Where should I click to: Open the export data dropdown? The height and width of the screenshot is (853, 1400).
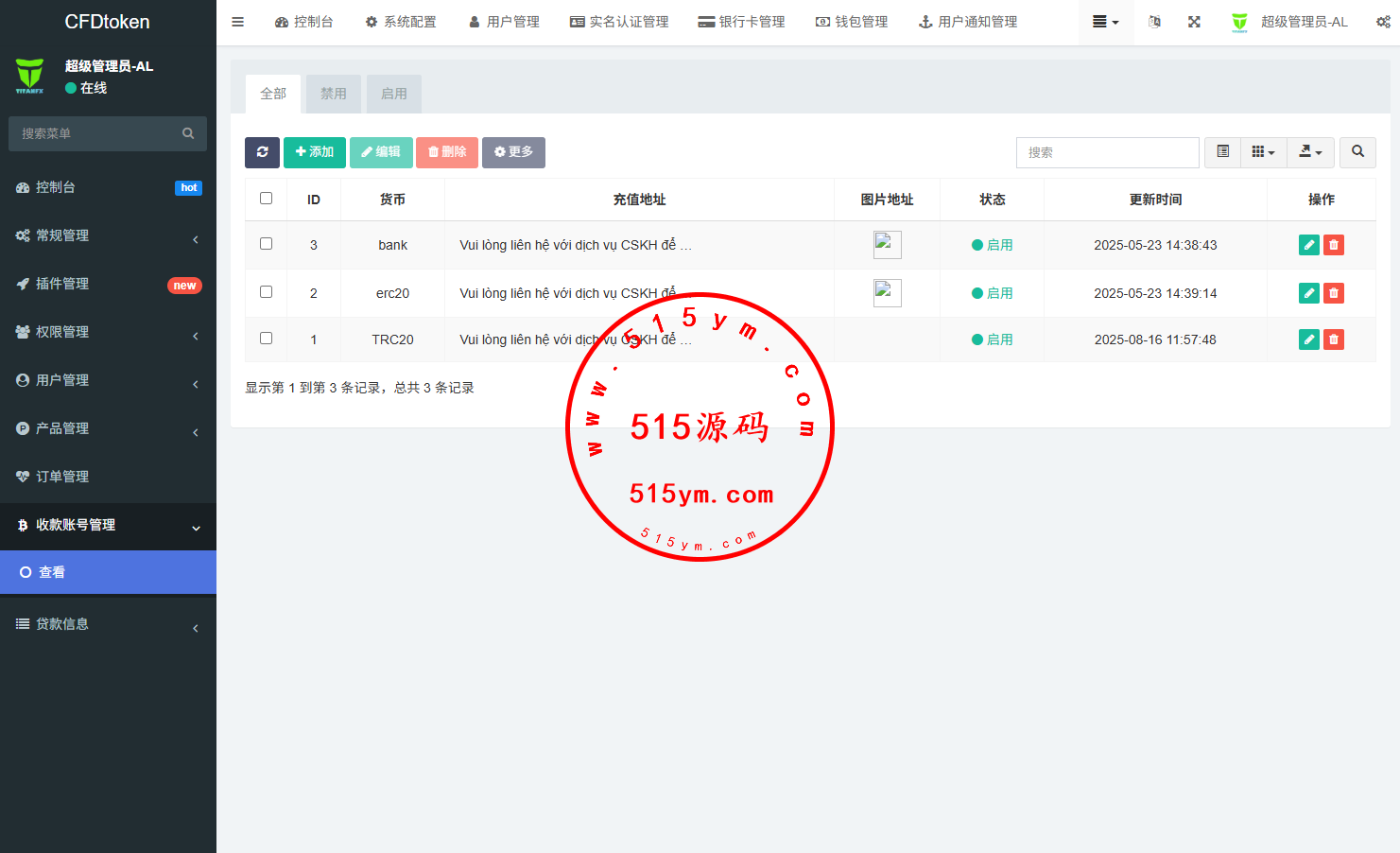pos(1310,152)
